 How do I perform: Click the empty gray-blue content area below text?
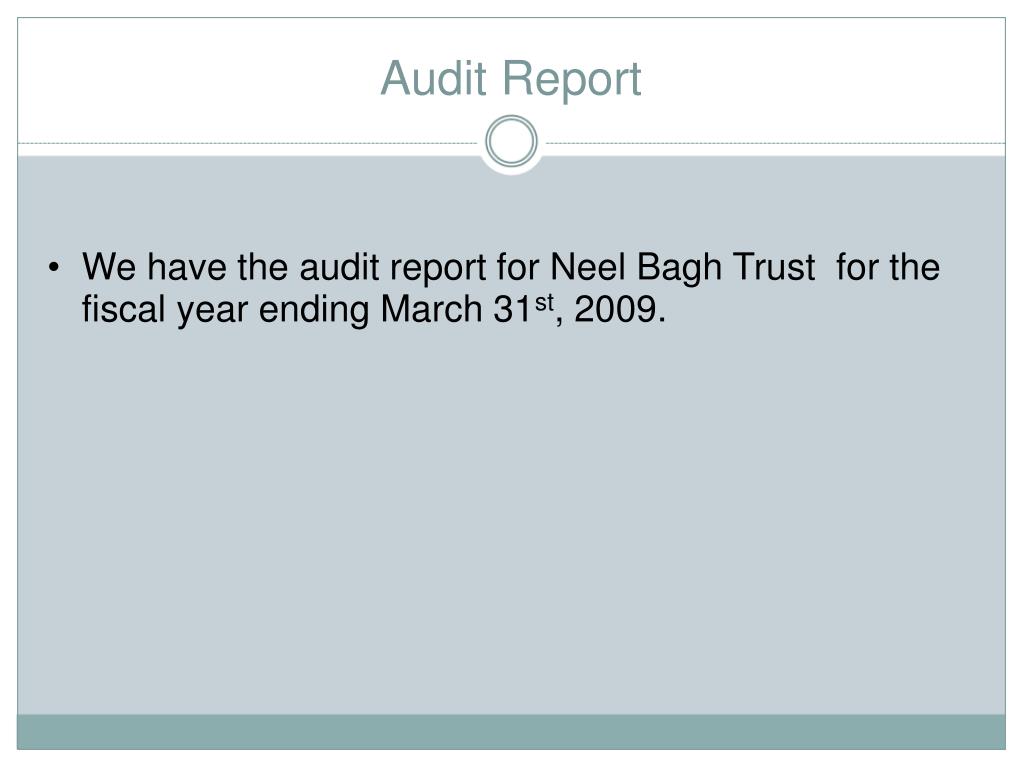click(512, 522)
